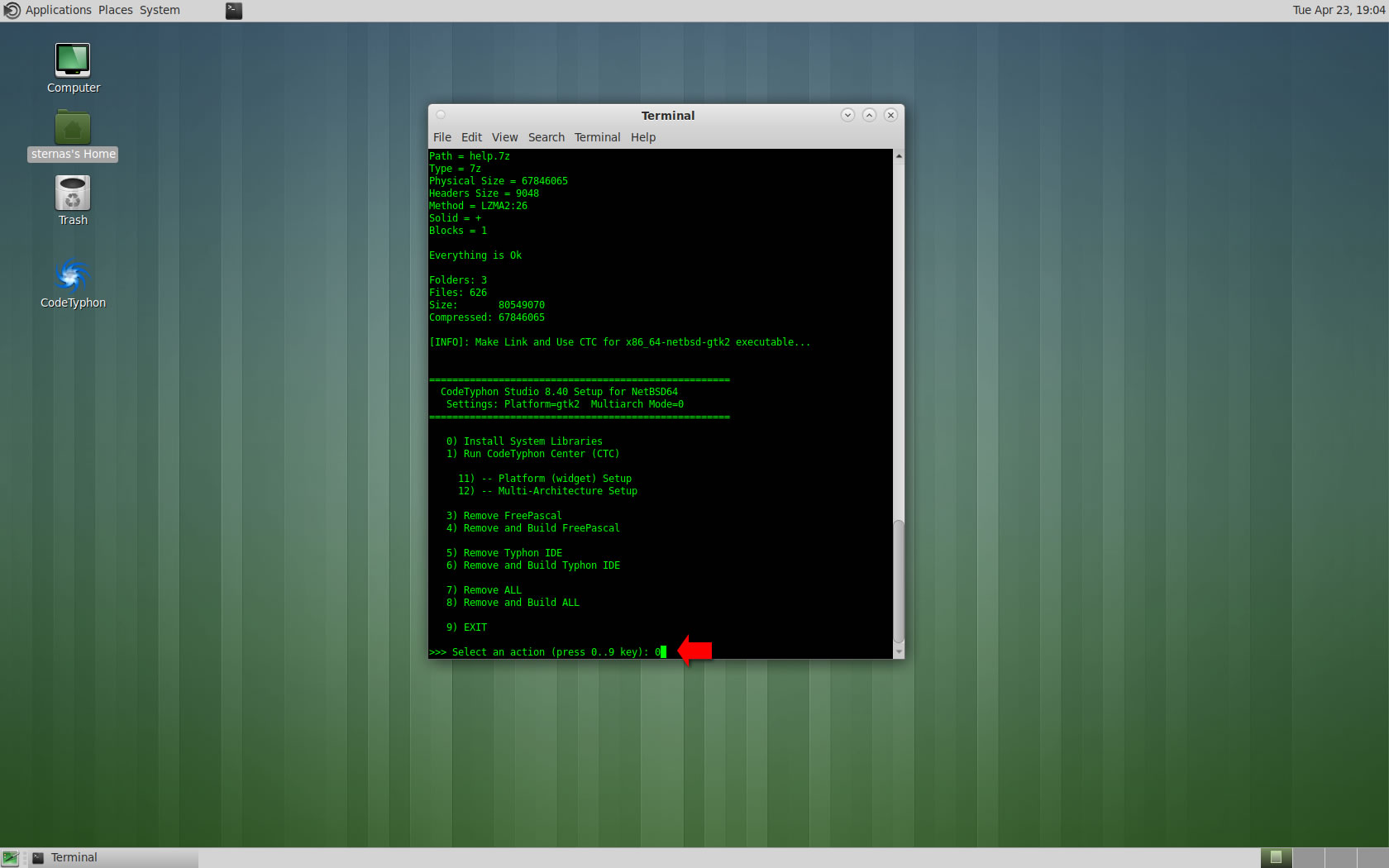This screenshot has width=1389, height=868.
Task: Click the Terminal window's top-left menu button
Action: pyautogui.click(x=441, y=115)
